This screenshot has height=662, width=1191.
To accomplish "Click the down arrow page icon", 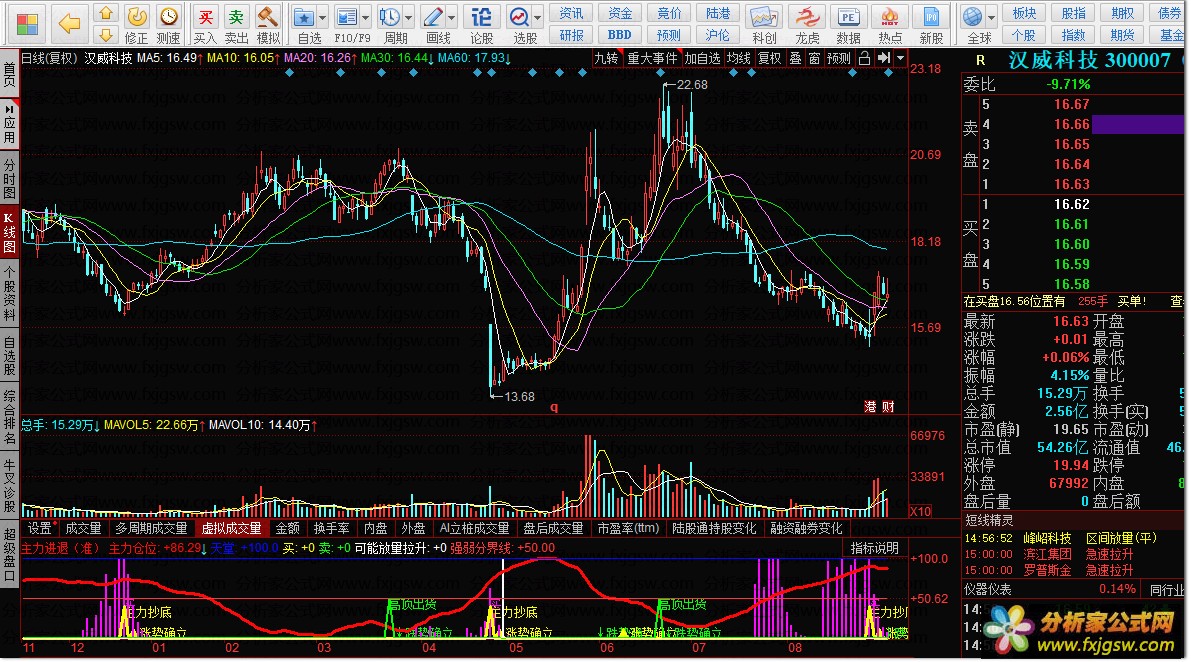I will 106,34.
